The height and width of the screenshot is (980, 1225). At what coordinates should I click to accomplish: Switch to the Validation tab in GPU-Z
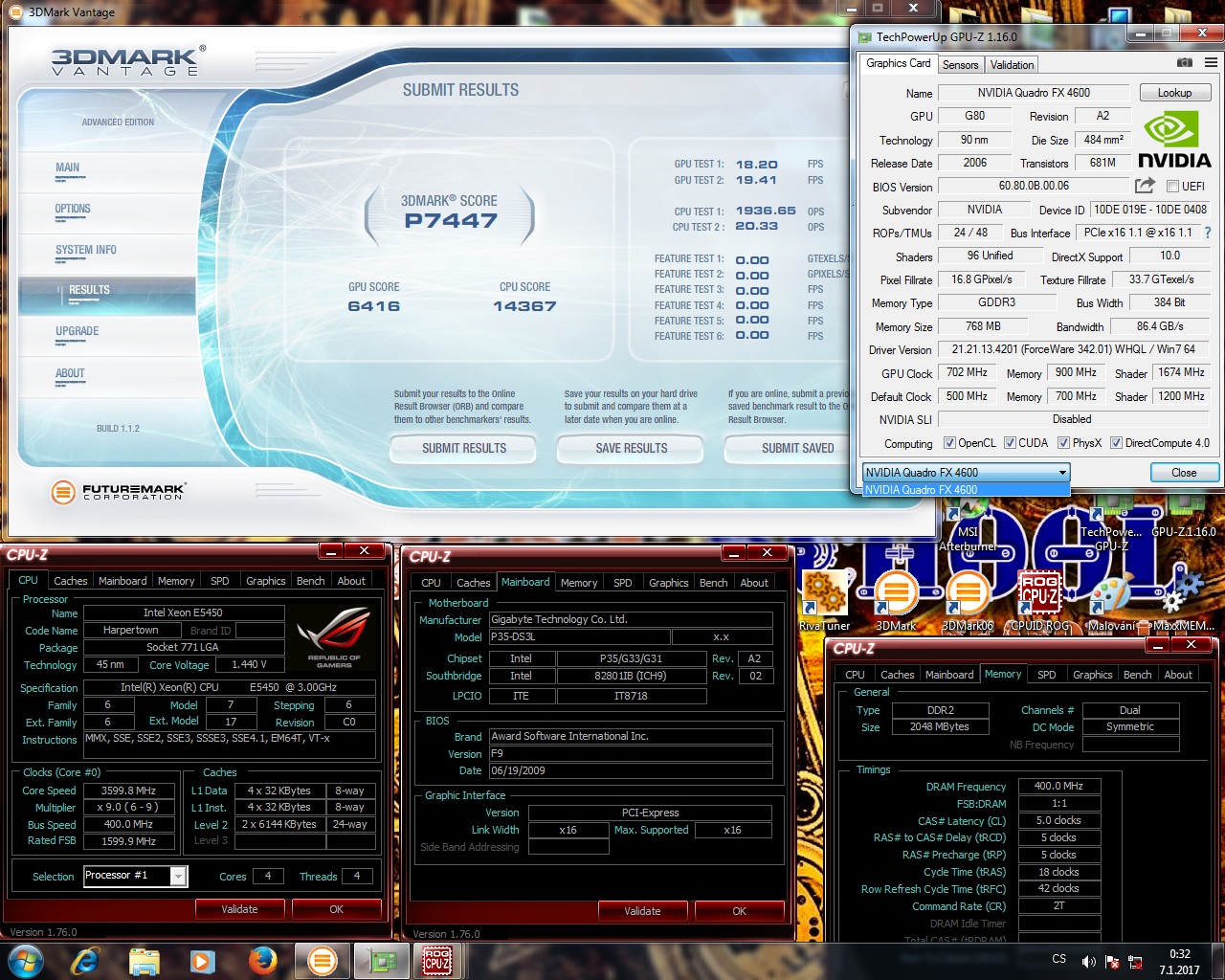(1012, 65)
